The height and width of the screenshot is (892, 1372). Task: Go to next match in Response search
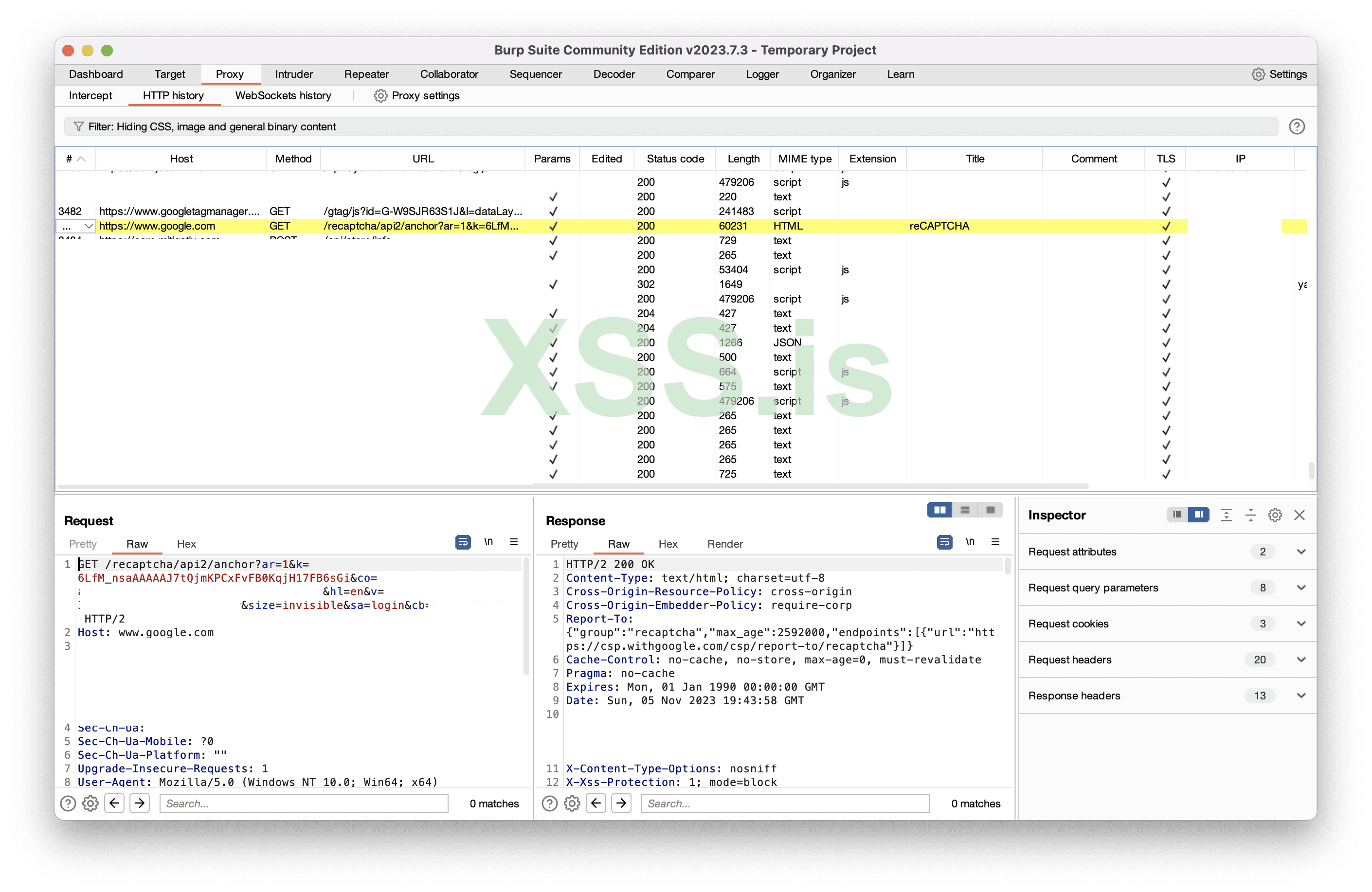click(x=621, y=803)
